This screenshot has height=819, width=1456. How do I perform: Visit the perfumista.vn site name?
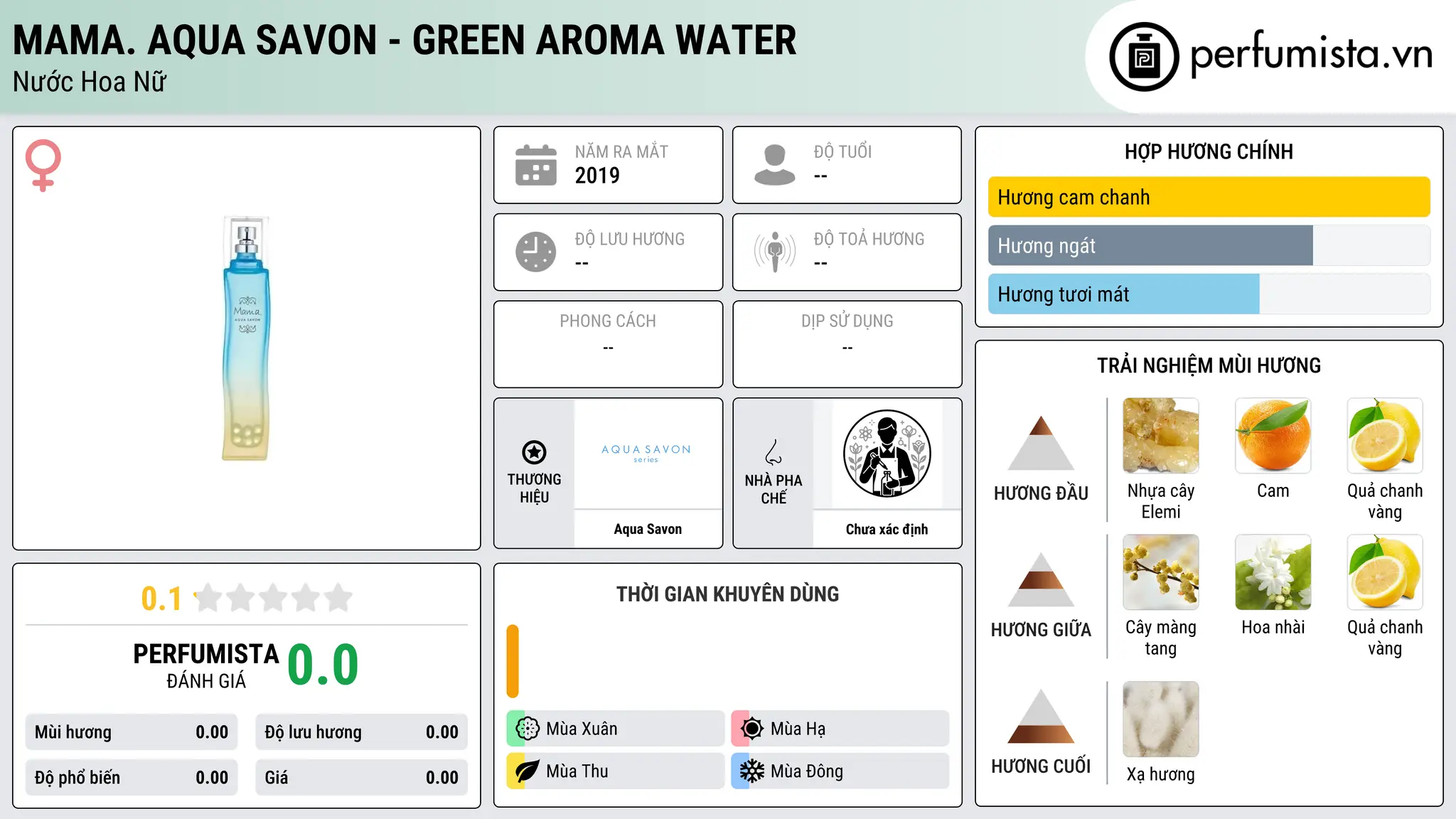click(x=1311, y=54)
